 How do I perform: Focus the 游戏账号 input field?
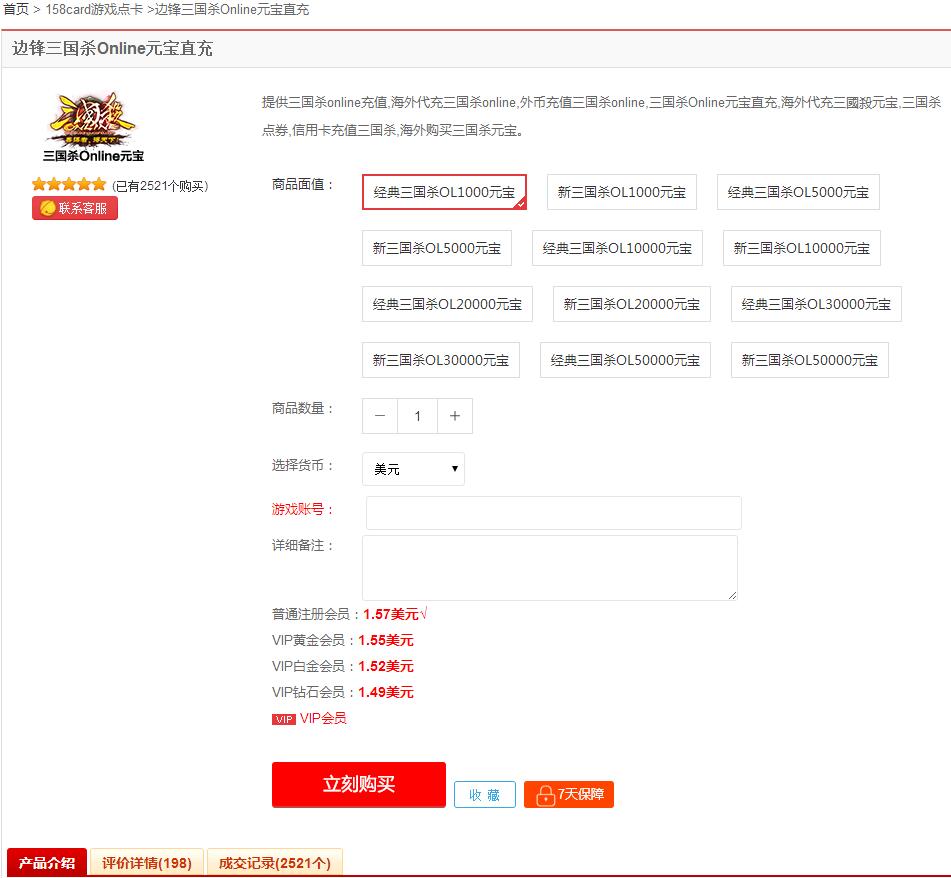click(554, 513)
